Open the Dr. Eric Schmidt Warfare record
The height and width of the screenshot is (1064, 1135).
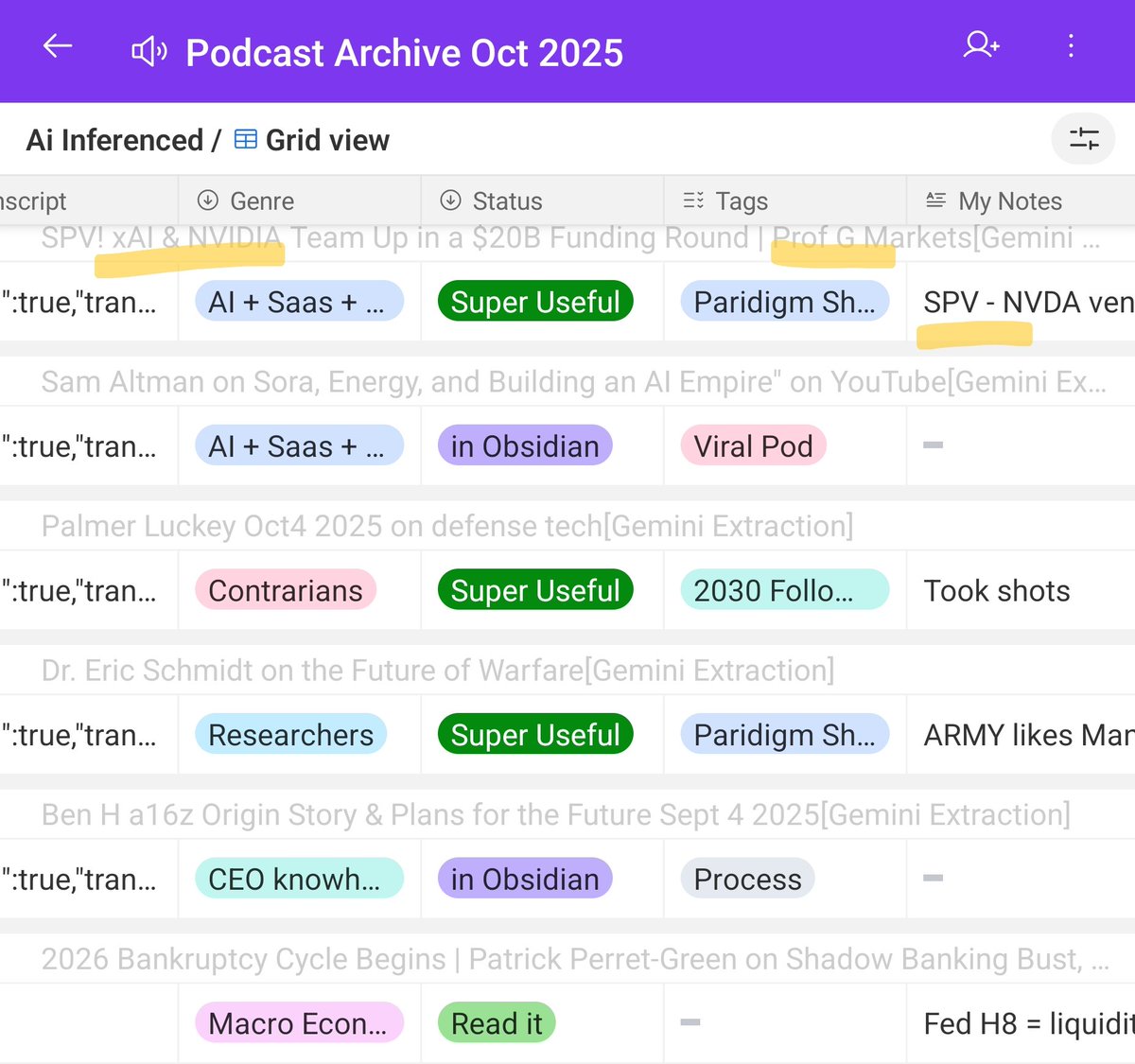click(438, 671)
